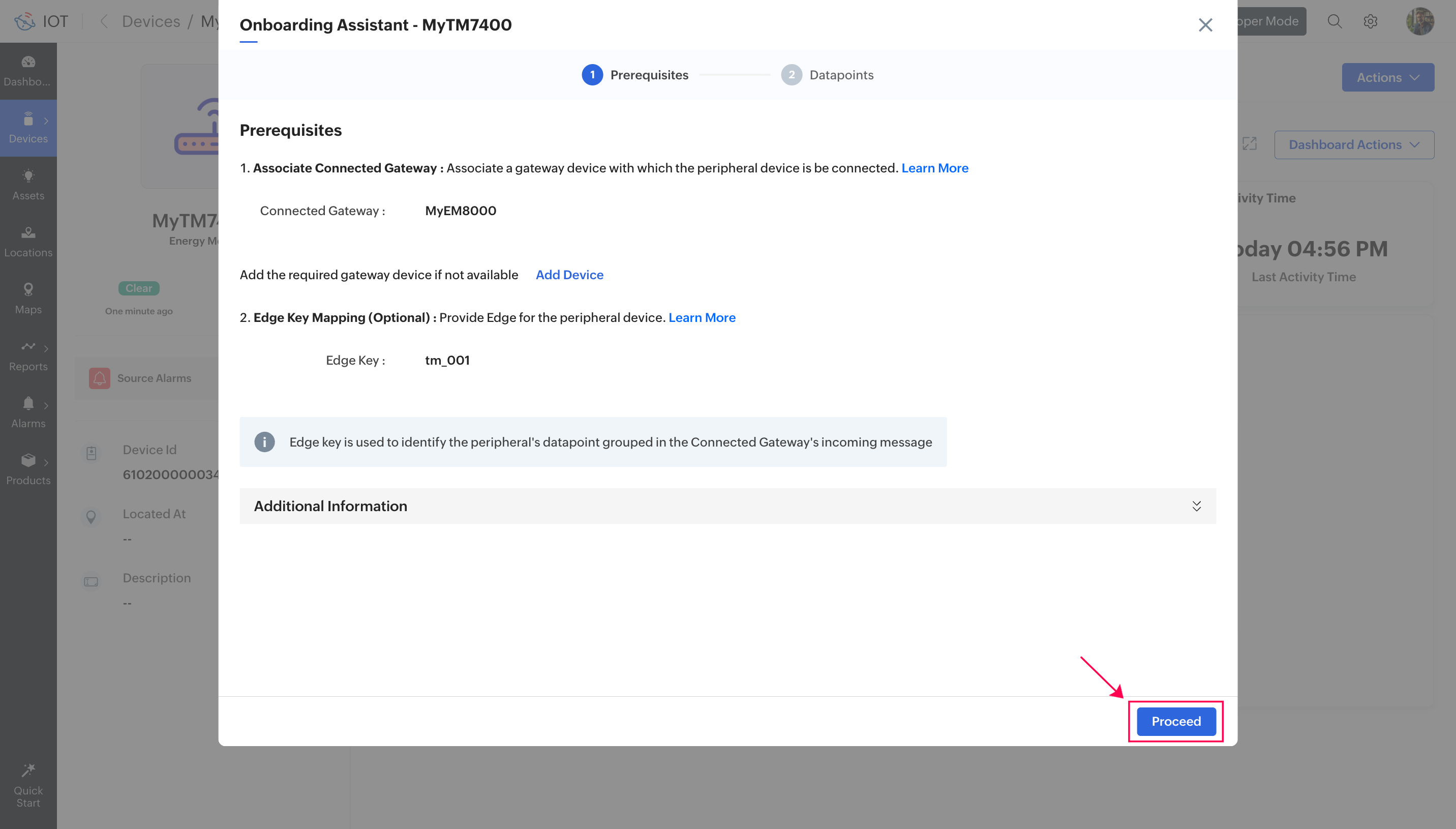The image size is (1456, 829).
Task: Expand the Additional Information section
Action: coord(1196,506)
